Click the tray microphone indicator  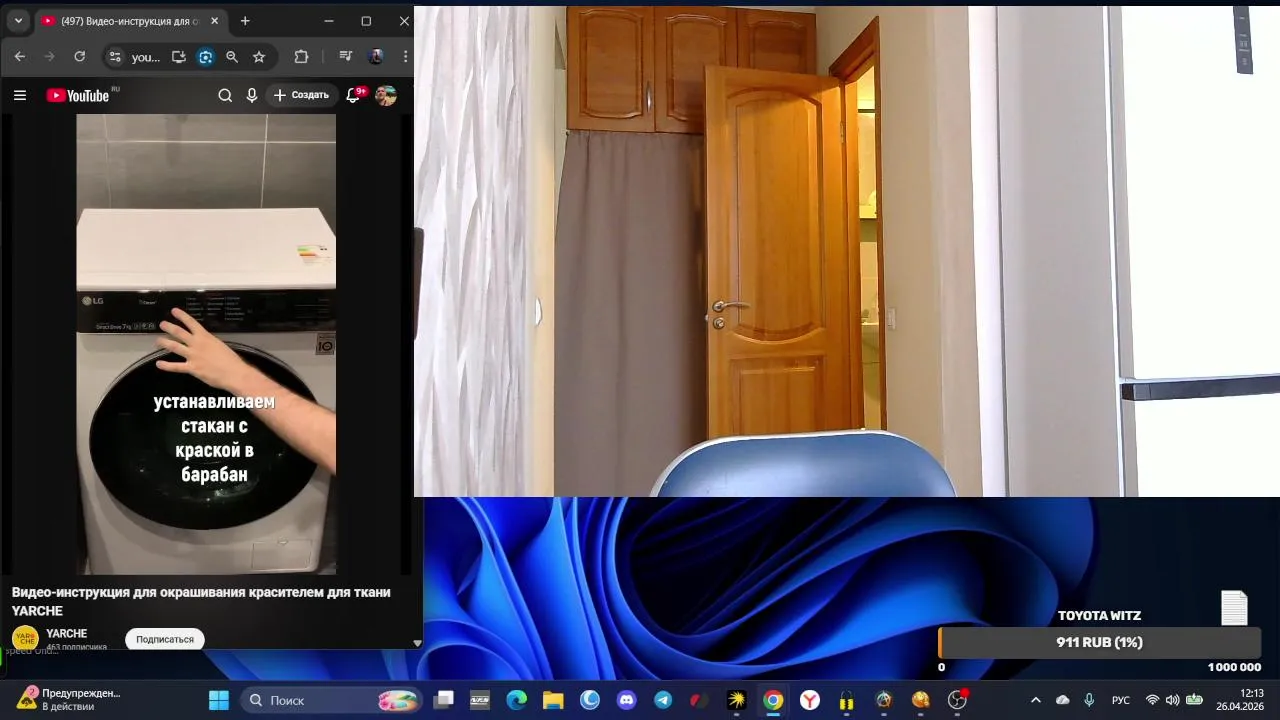(x=1089, y=700)
